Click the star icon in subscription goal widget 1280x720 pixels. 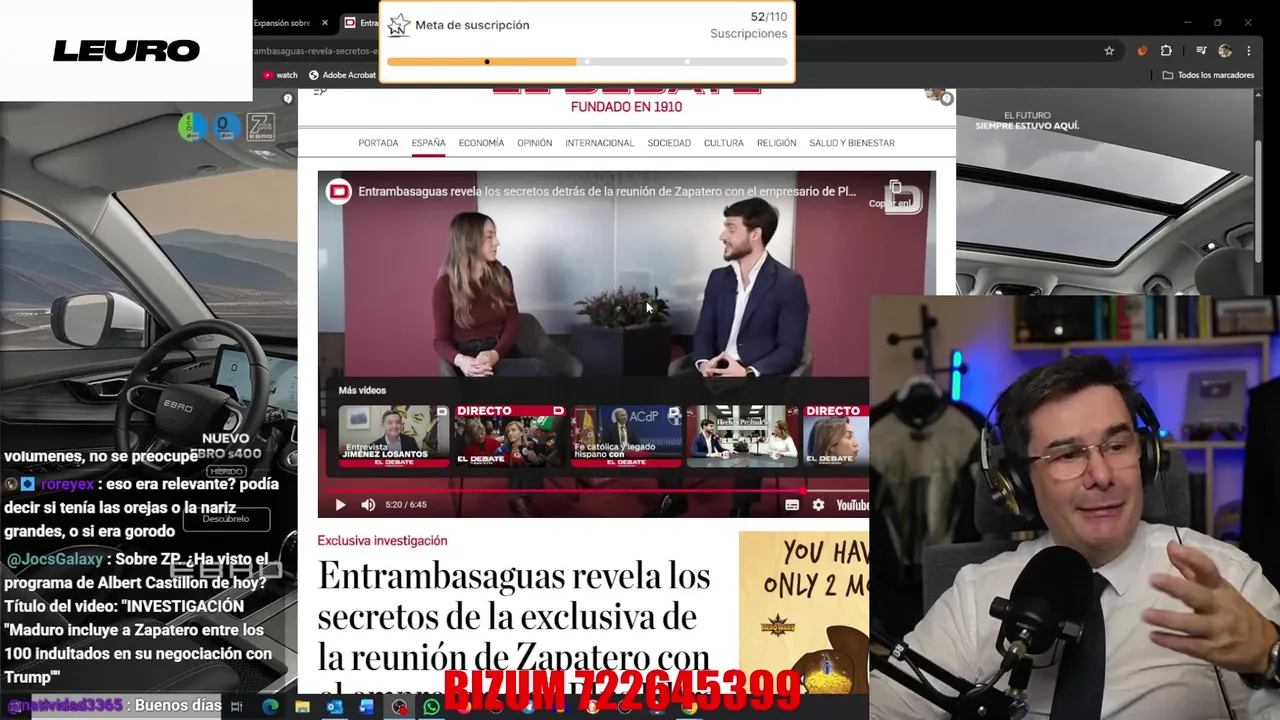[399, 25]
